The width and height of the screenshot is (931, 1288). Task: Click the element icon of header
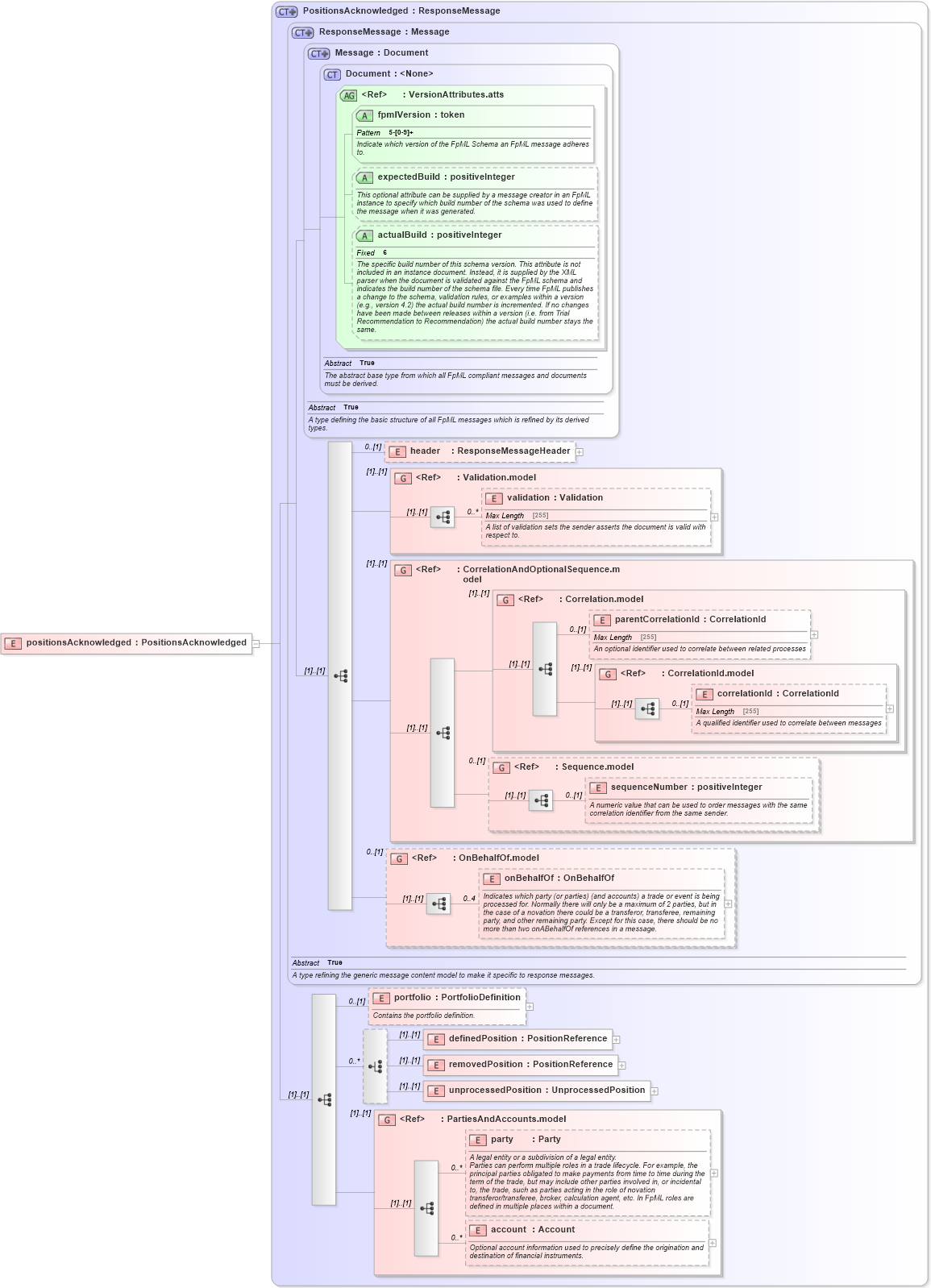pos(397,452)
